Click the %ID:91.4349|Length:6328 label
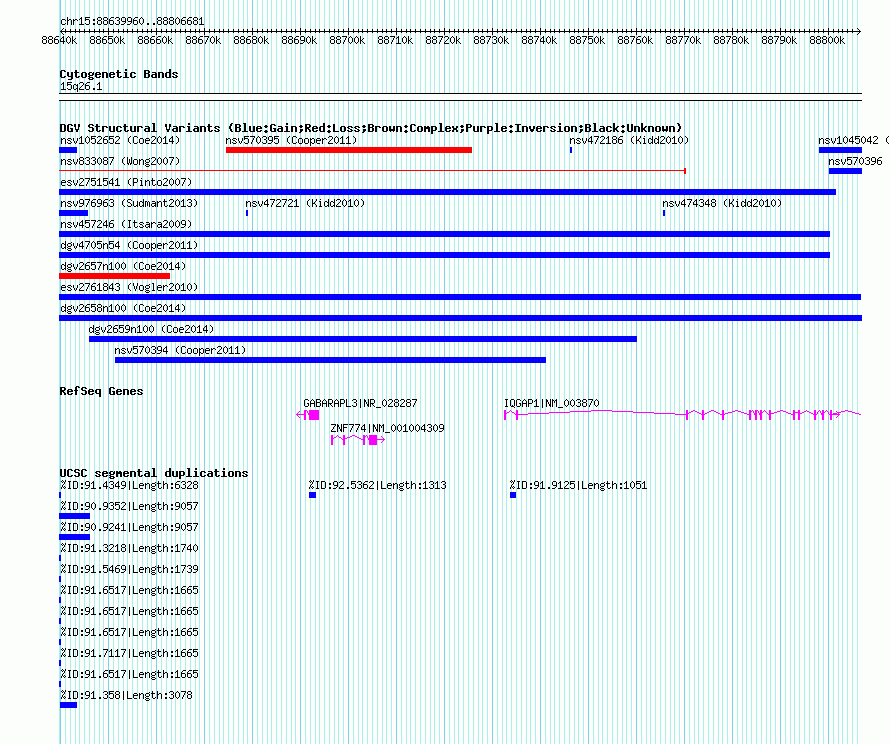This screenshot has width=890, height=744. 129,485
